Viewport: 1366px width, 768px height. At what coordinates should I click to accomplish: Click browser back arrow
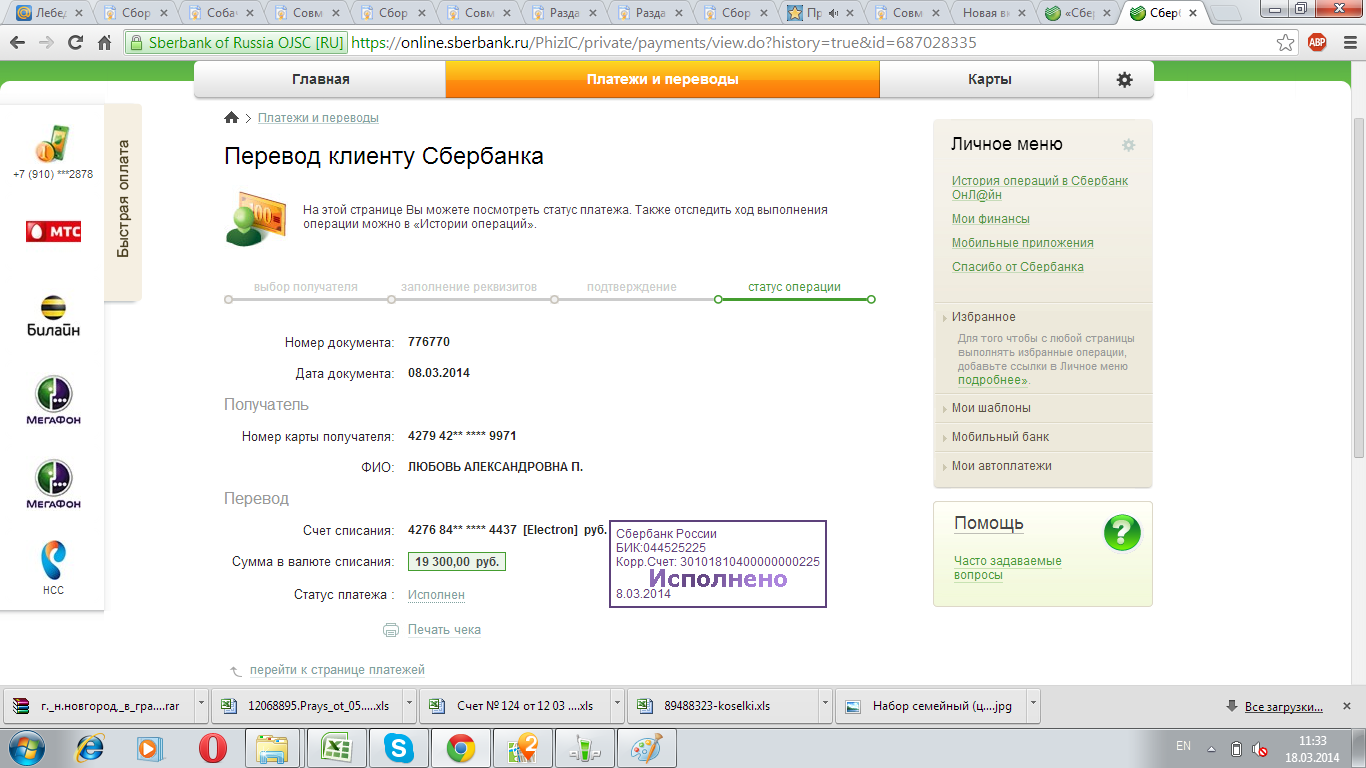pyautogui.click(x=18, y=43)
